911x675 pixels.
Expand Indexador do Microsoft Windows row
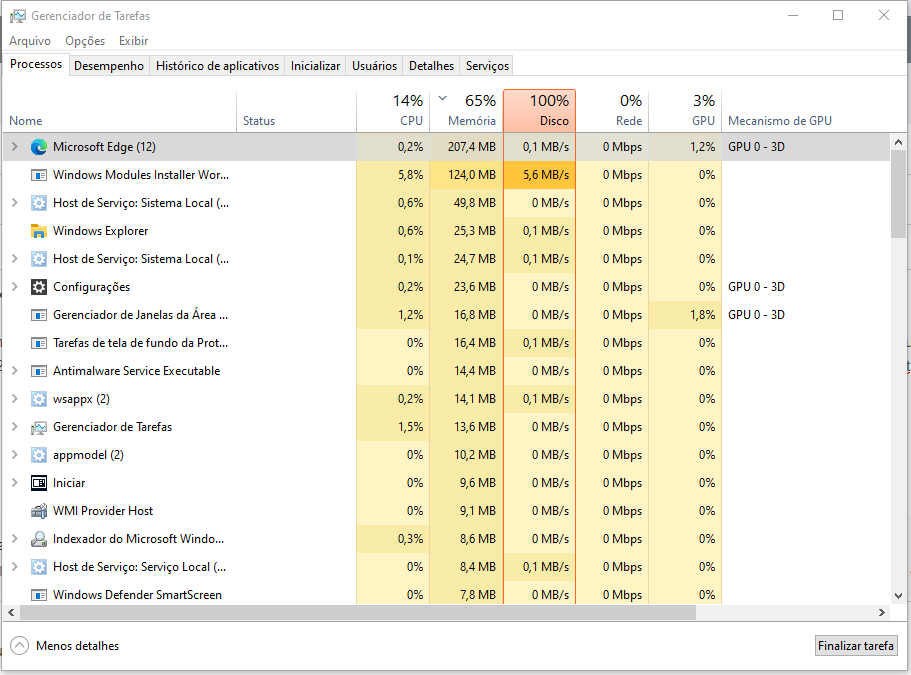[15, 539]
